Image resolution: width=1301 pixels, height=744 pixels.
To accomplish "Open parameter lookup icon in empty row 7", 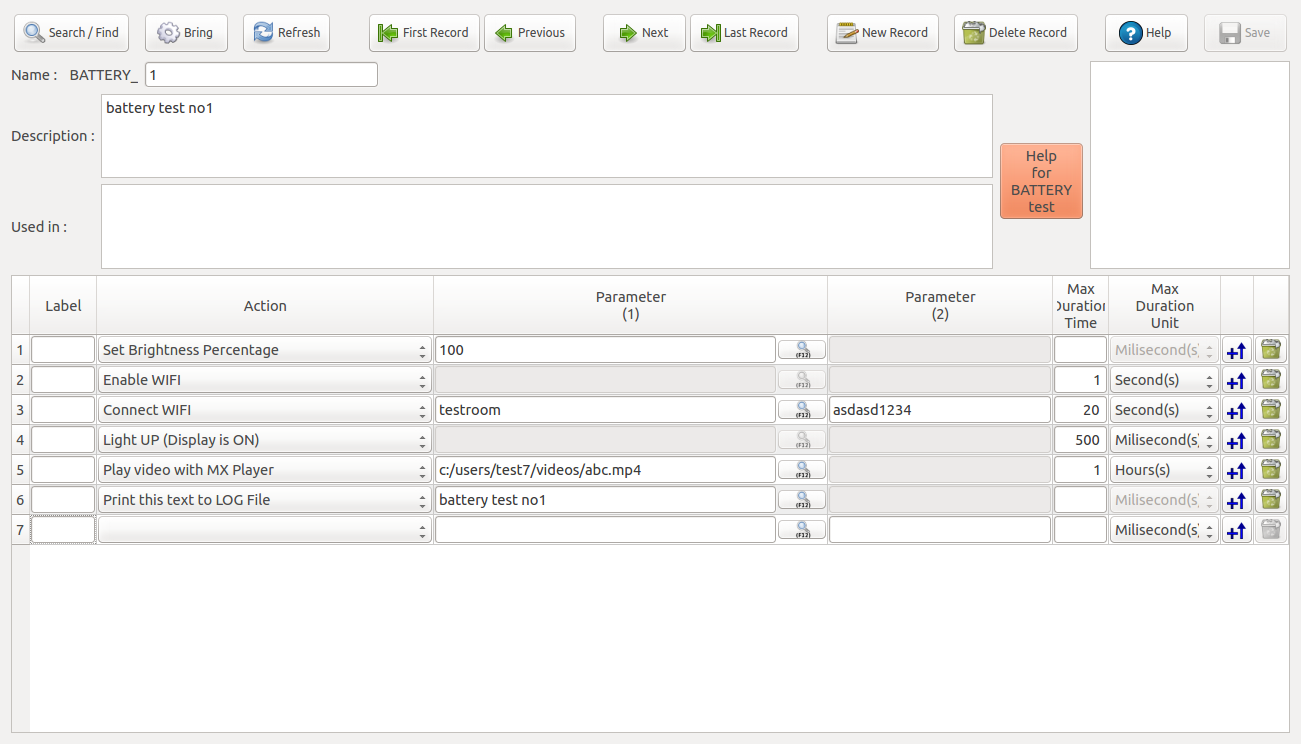I will 802,530.
